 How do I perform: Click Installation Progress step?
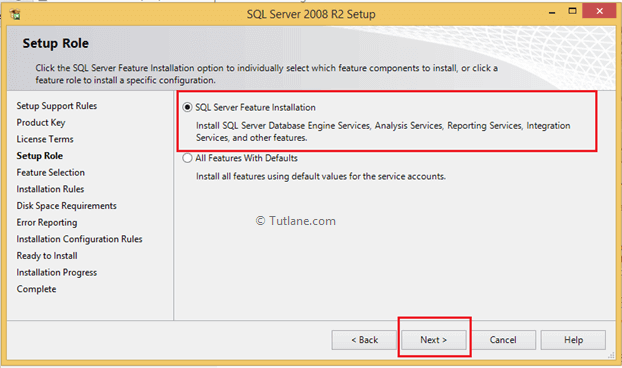click(x=57, y=272)
